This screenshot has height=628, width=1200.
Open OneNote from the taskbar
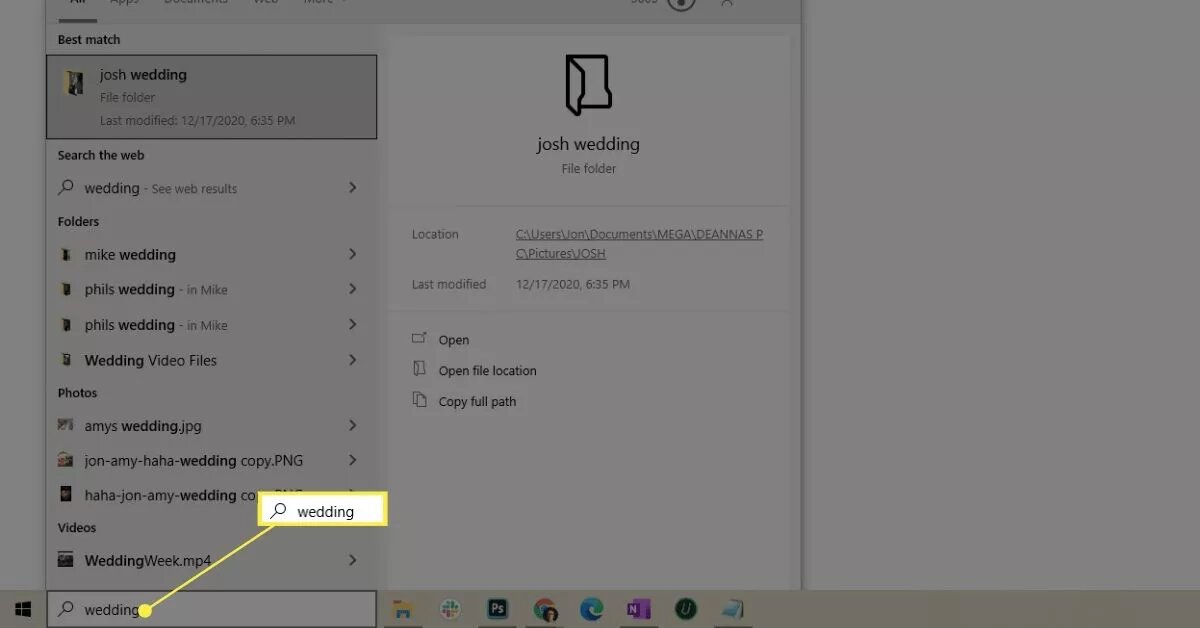(x=638, y=609)
